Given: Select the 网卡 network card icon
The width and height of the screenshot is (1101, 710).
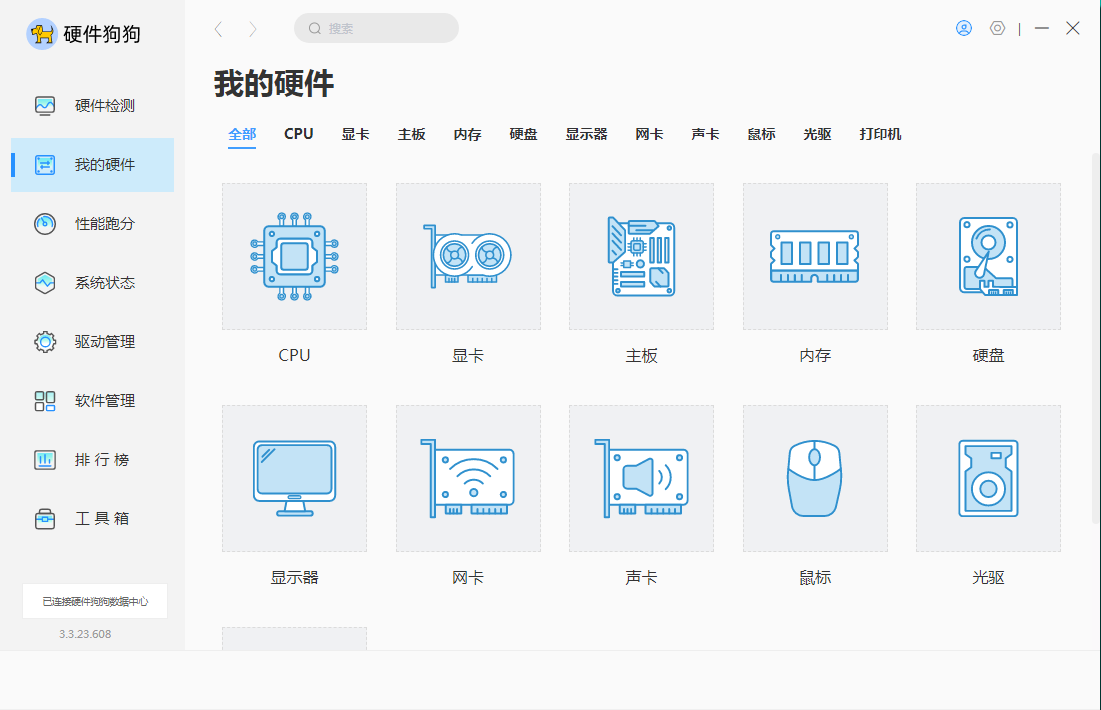Looking at the screenshot, I should (x=468, y=479).
